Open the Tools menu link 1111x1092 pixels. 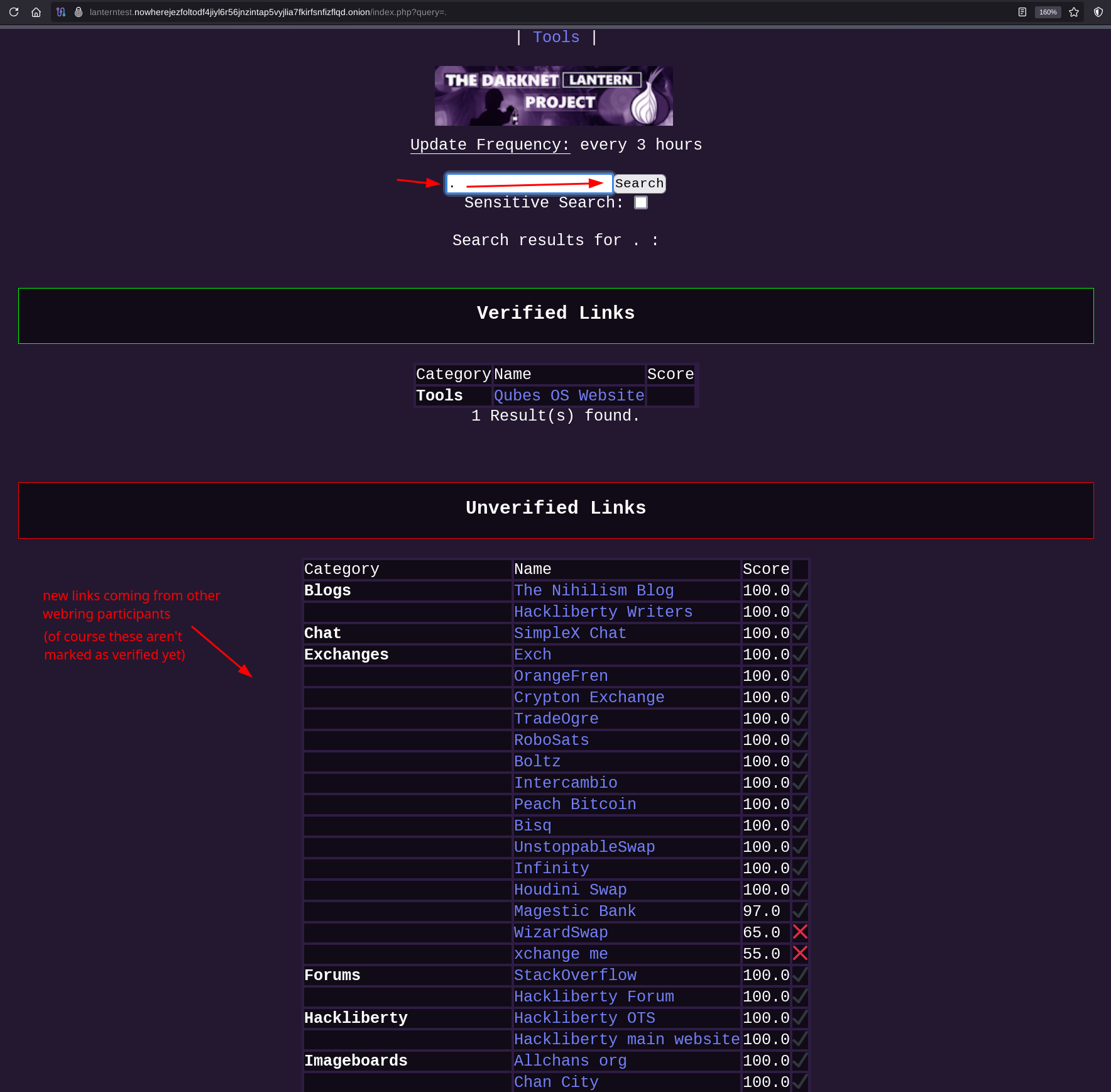click(x=556, y=37)
